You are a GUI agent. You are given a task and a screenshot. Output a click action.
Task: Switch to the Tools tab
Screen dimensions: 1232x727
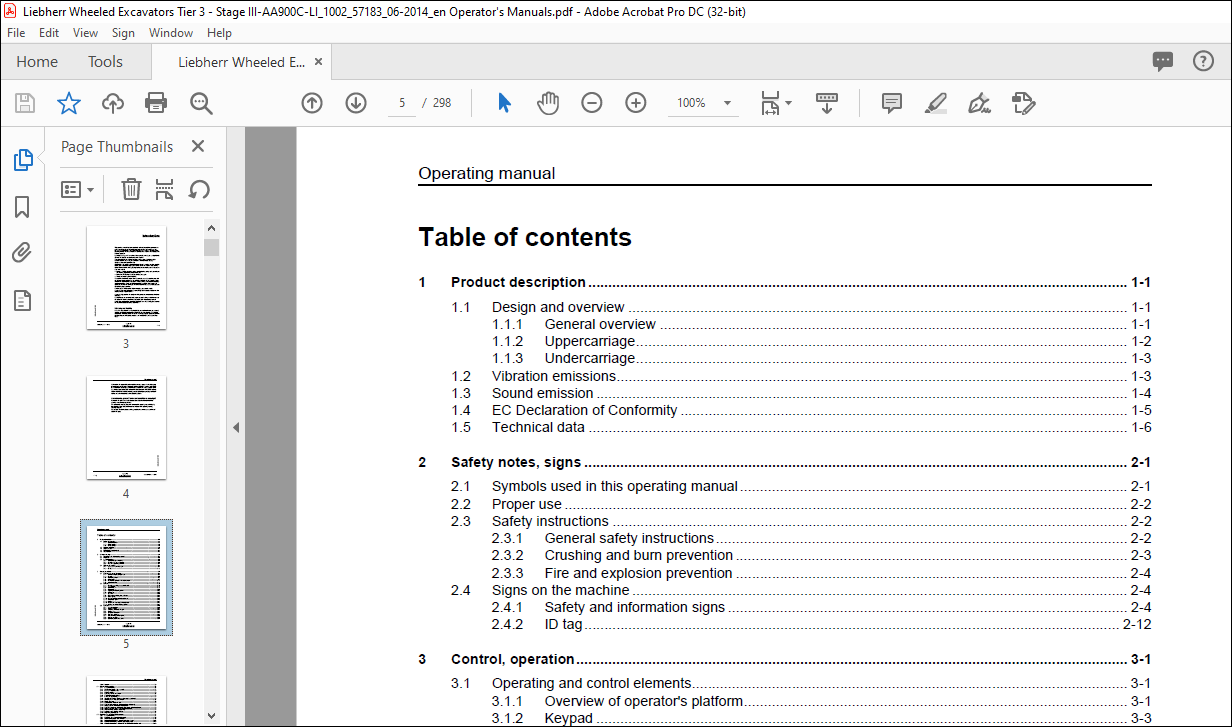[x=105, y=62]
